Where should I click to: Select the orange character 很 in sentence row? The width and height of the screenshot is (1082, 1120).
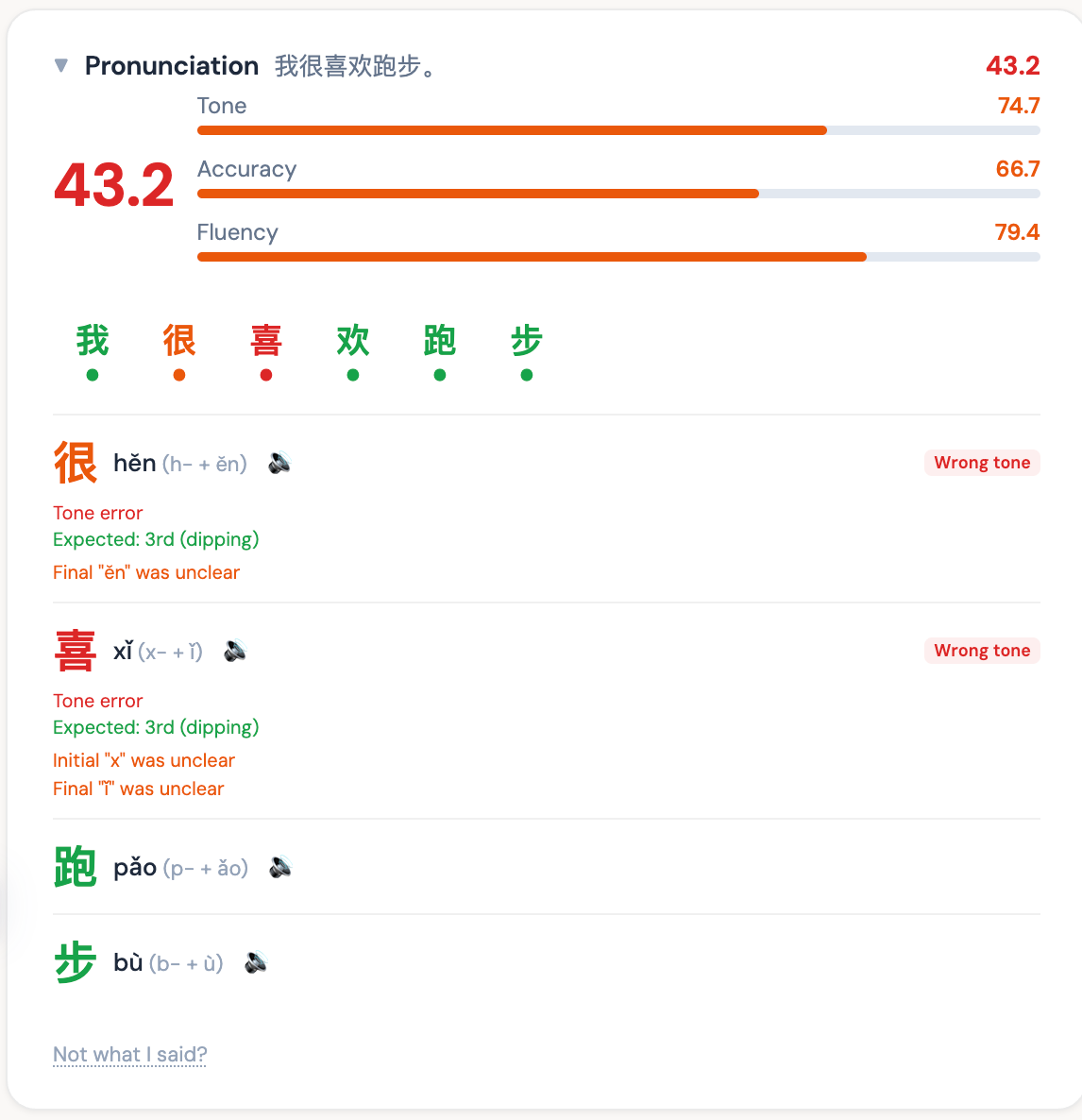click(x=179, y=341)
